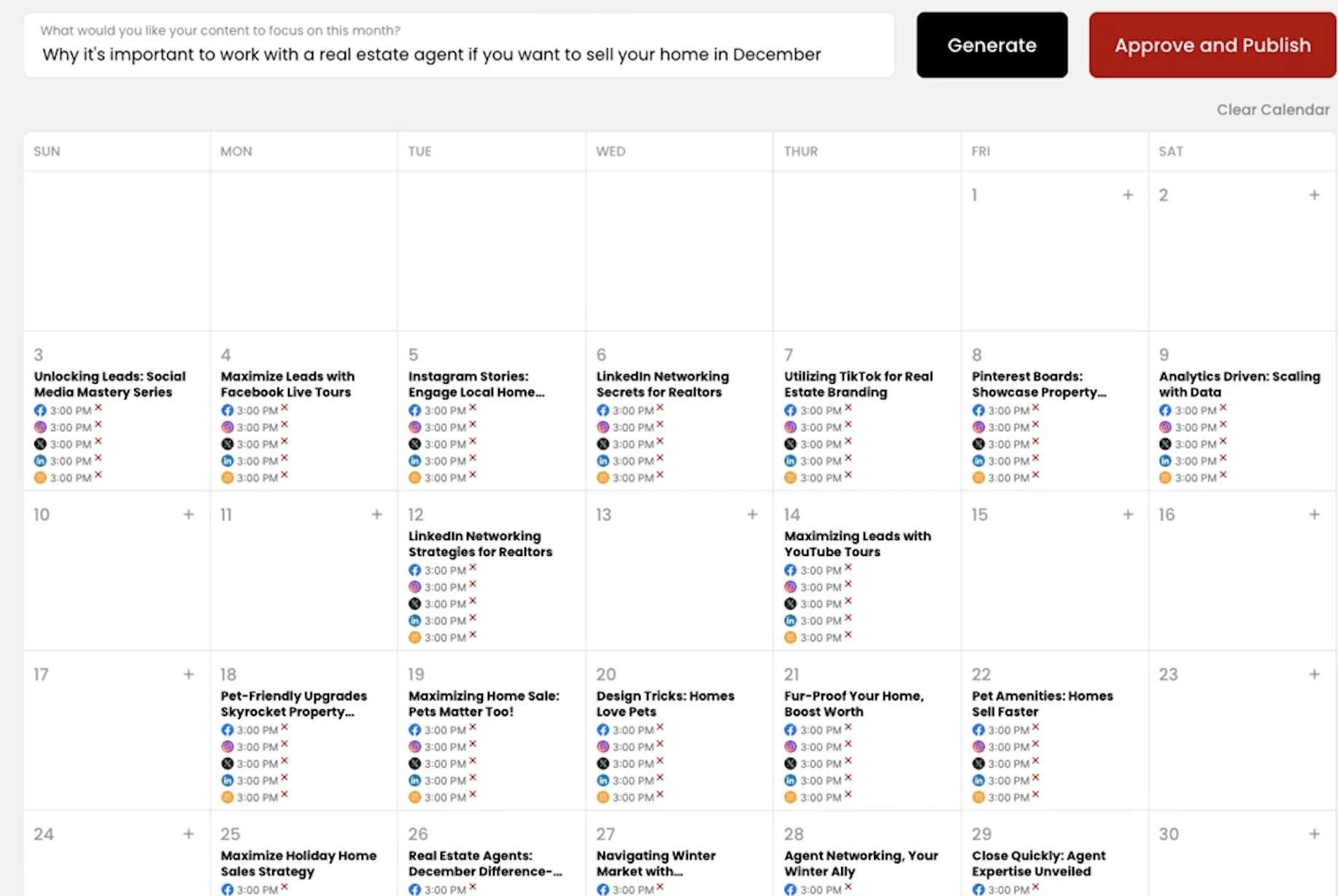Focus the monthly content focus input field

tap(459, 45)
